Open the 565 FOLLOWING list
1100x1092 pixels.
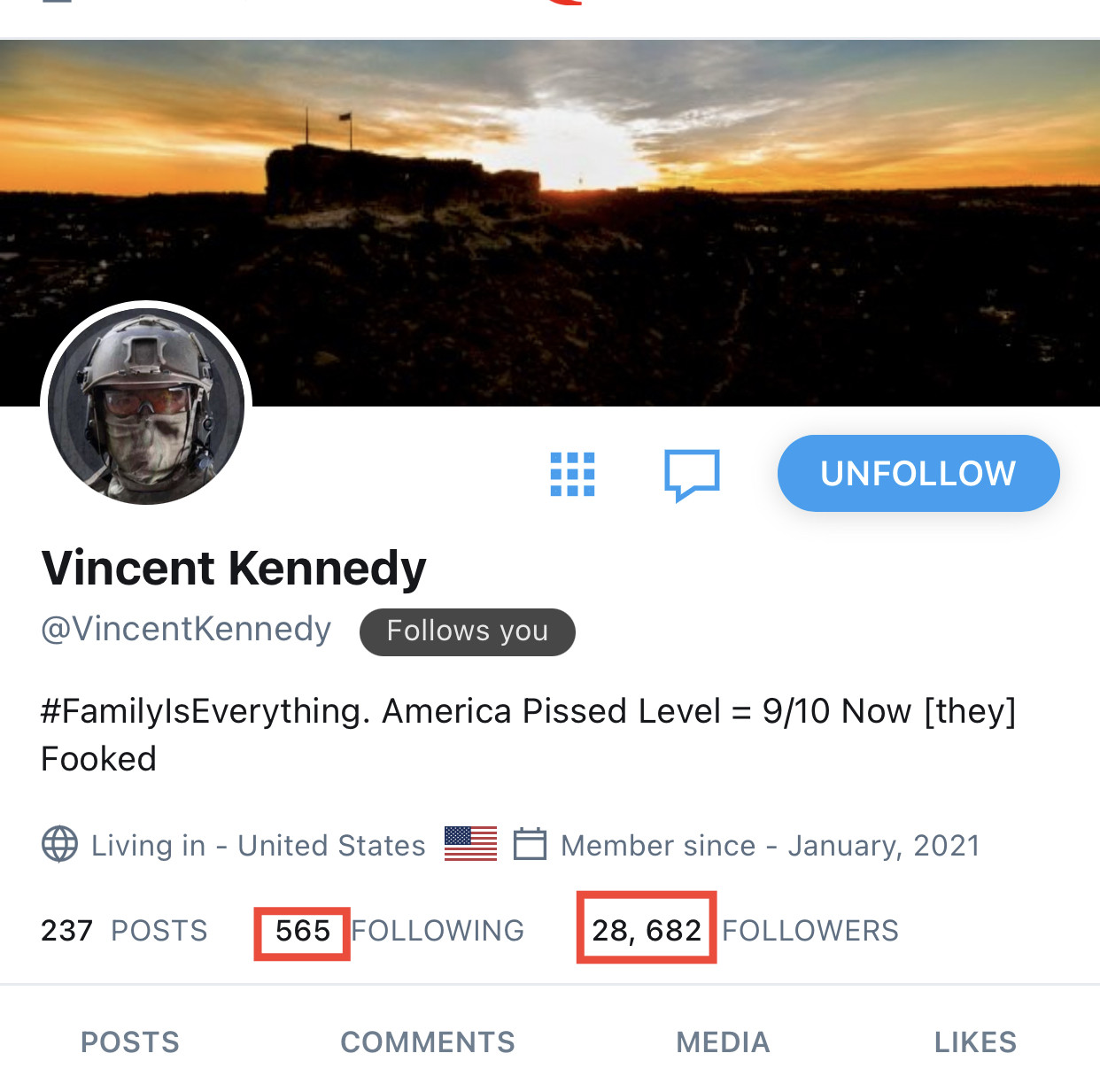(x=399, y=931)
